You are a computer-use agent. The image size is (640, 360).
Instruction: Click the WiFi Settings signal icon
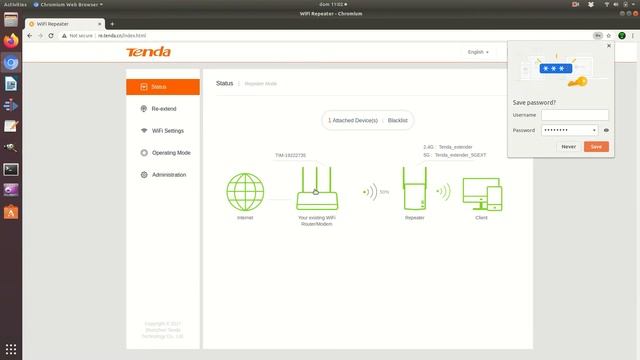[144, 131]
